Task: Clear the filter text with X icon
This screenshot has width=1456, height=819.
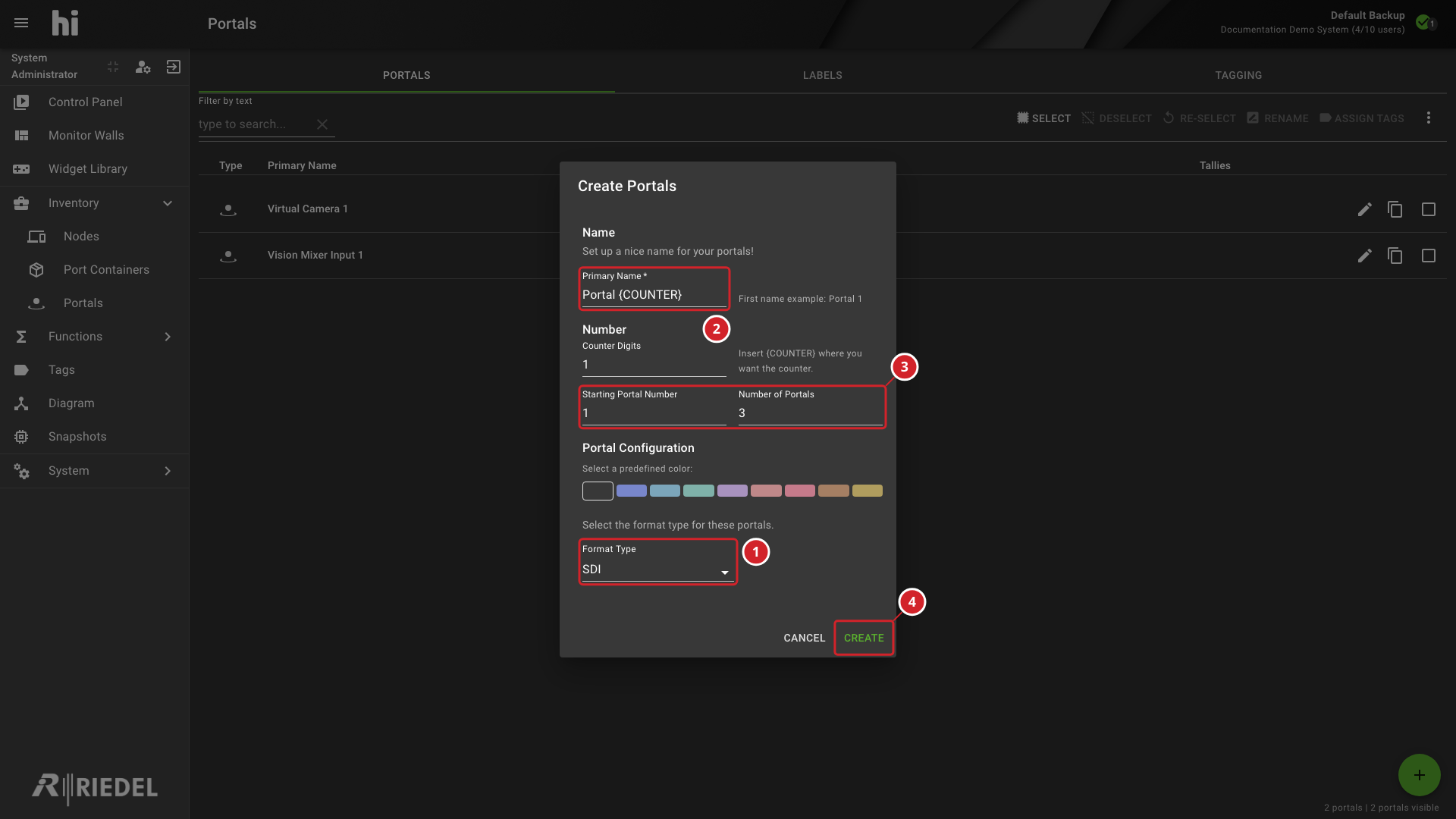Action: click(322, 124)
